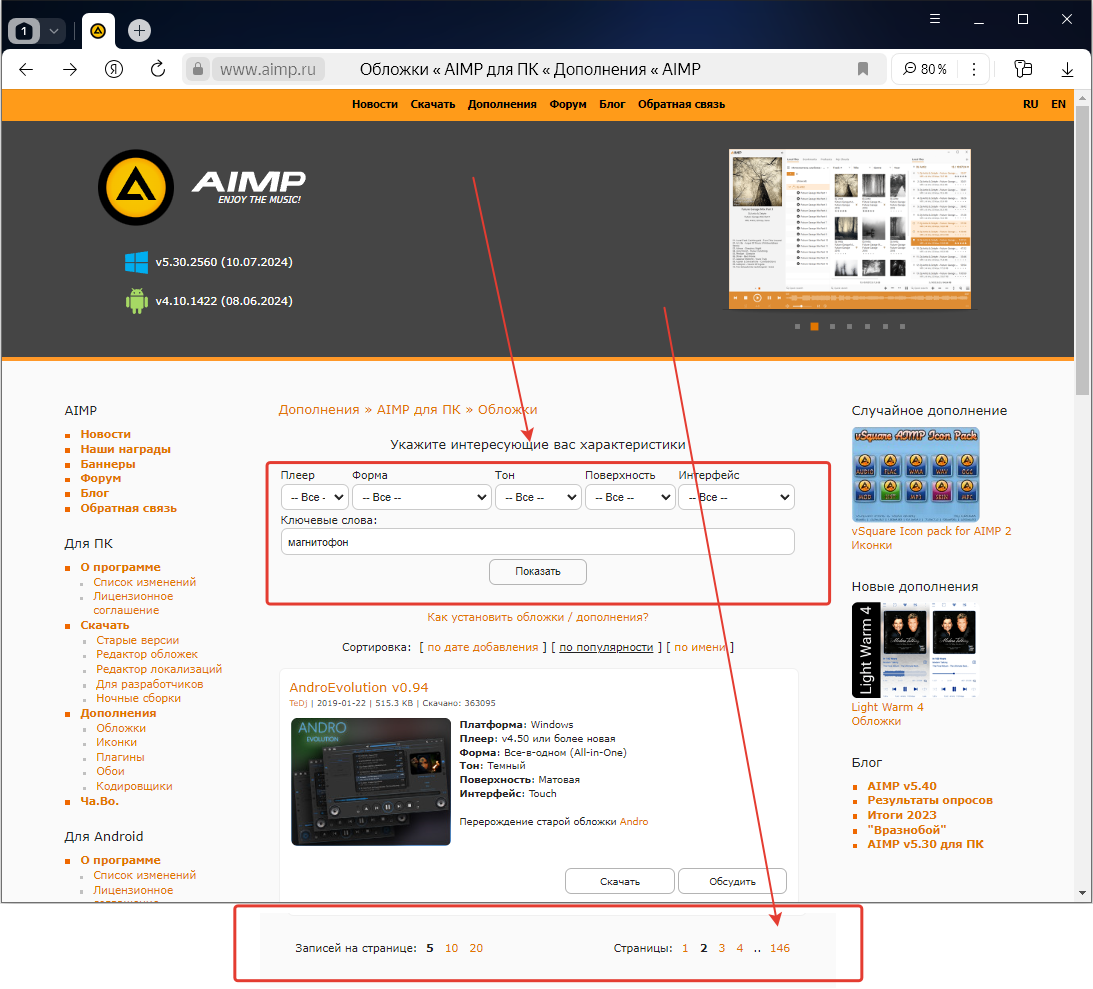Bookmark this page
The width and height of the screenshot is (1093, 989).
click(x=863, y=69)
